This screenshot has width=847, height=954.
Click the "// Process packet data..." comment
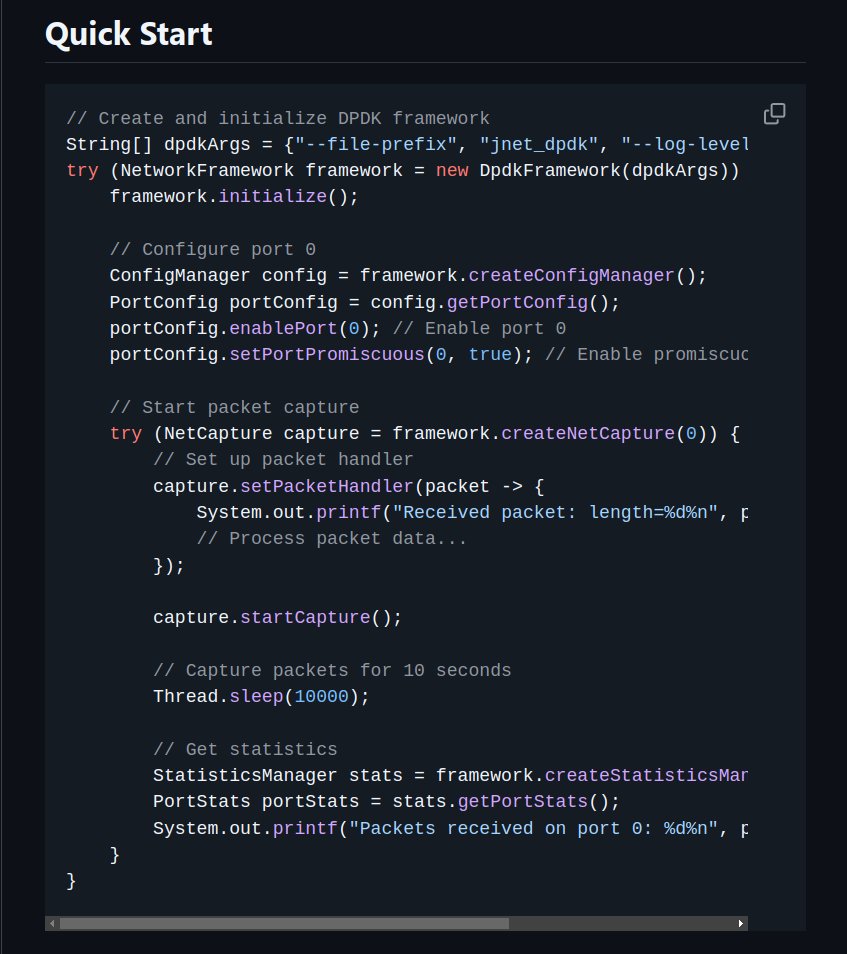click(x=332, y=538)
